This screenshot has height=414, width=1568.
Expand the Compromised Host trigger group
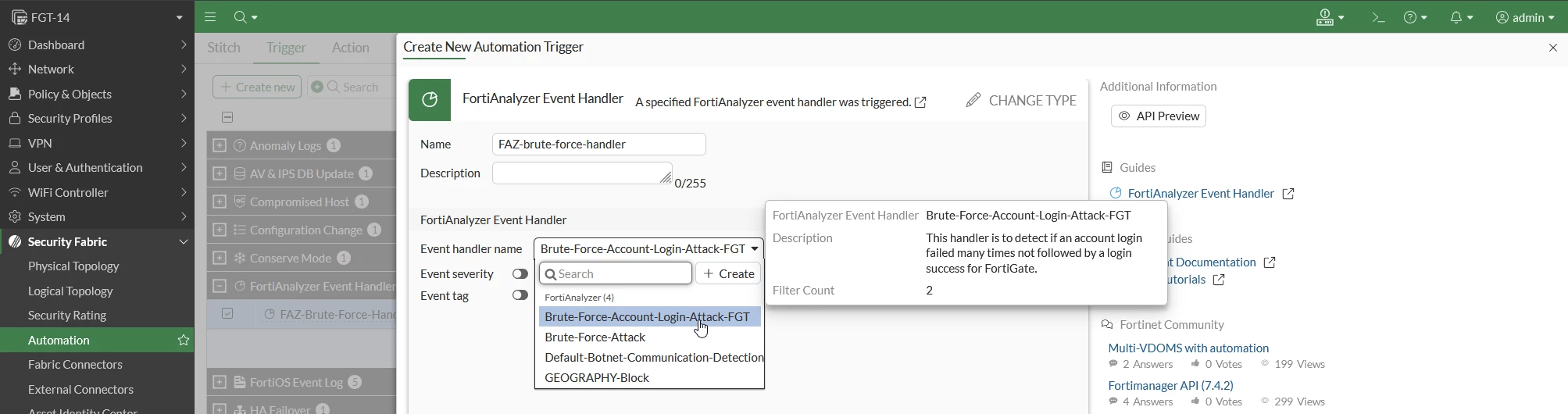(220, 202)
